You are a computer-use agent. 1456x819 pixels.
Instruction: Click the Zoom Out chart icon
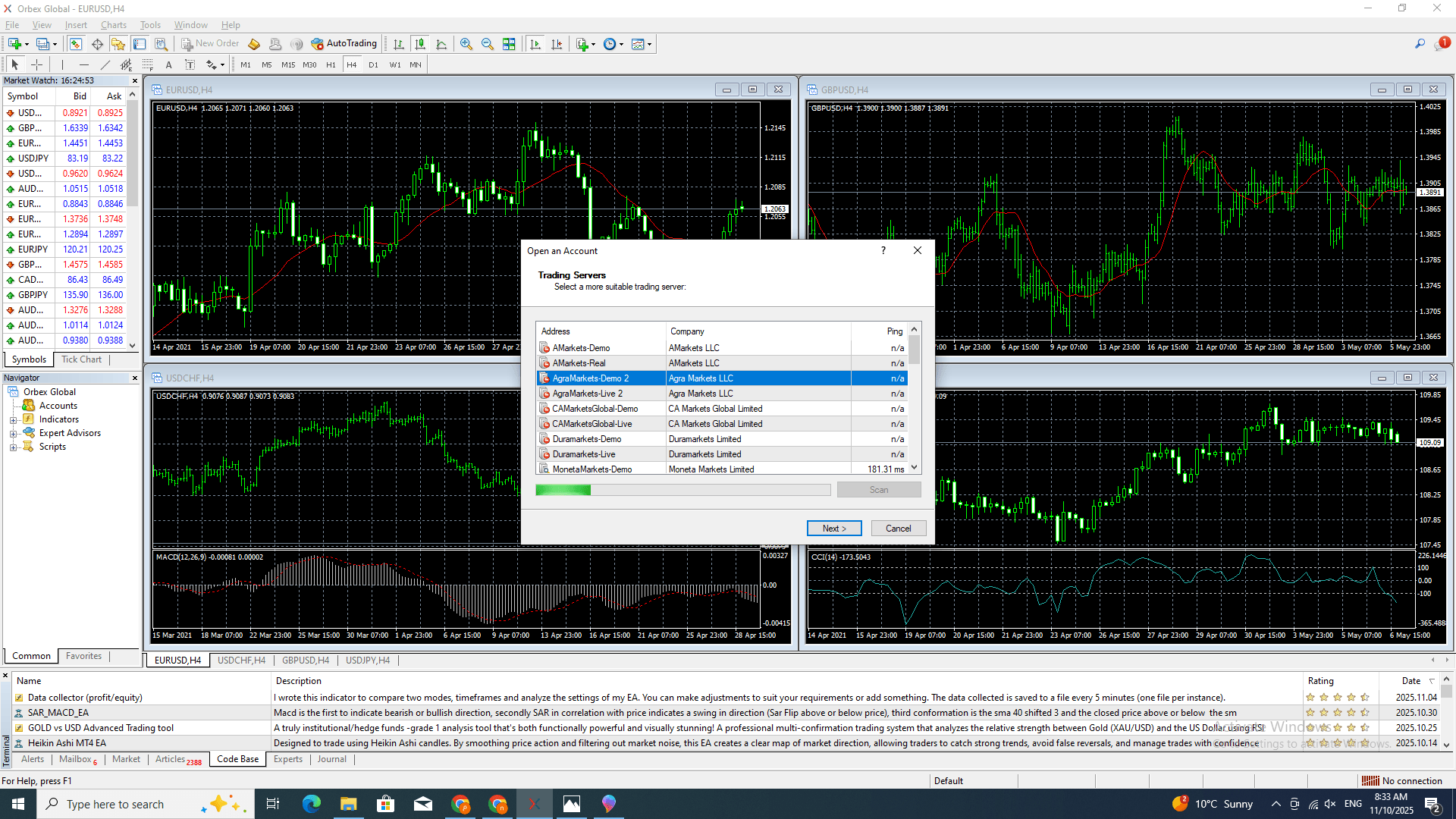point(488,44)
